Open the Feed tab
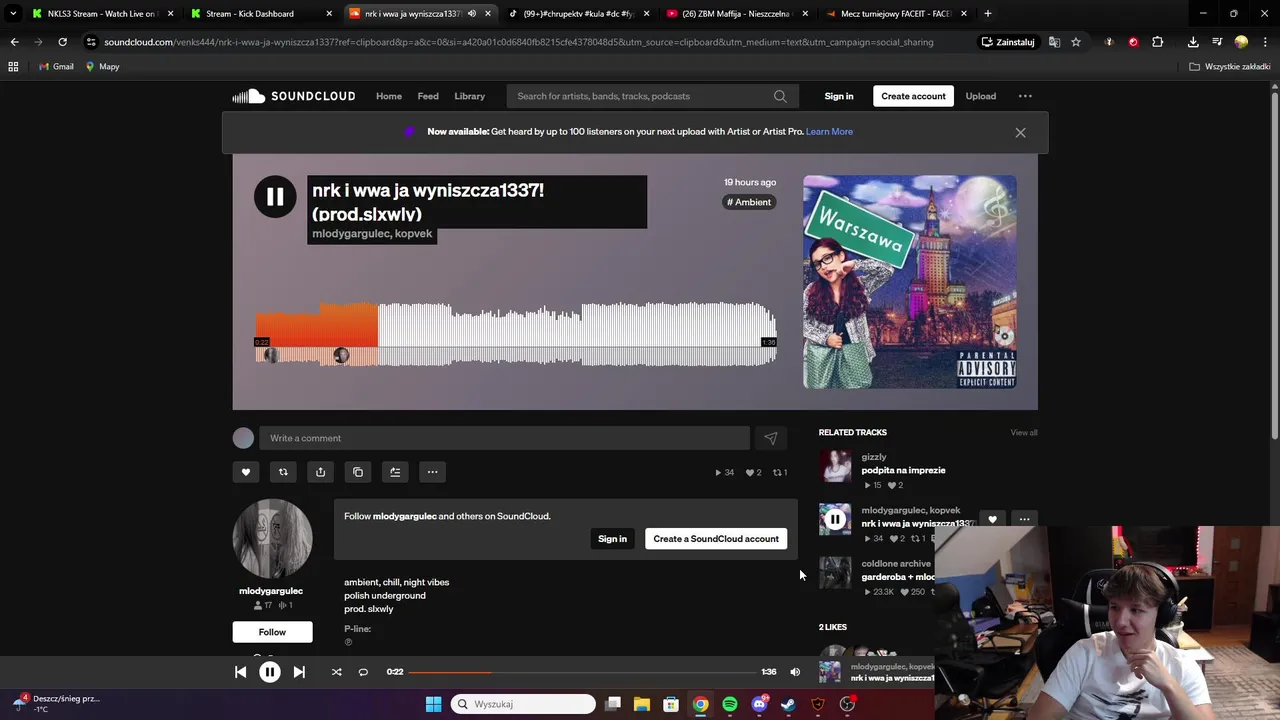Viewport: 1280px width, 720px height. coord(428,96)
